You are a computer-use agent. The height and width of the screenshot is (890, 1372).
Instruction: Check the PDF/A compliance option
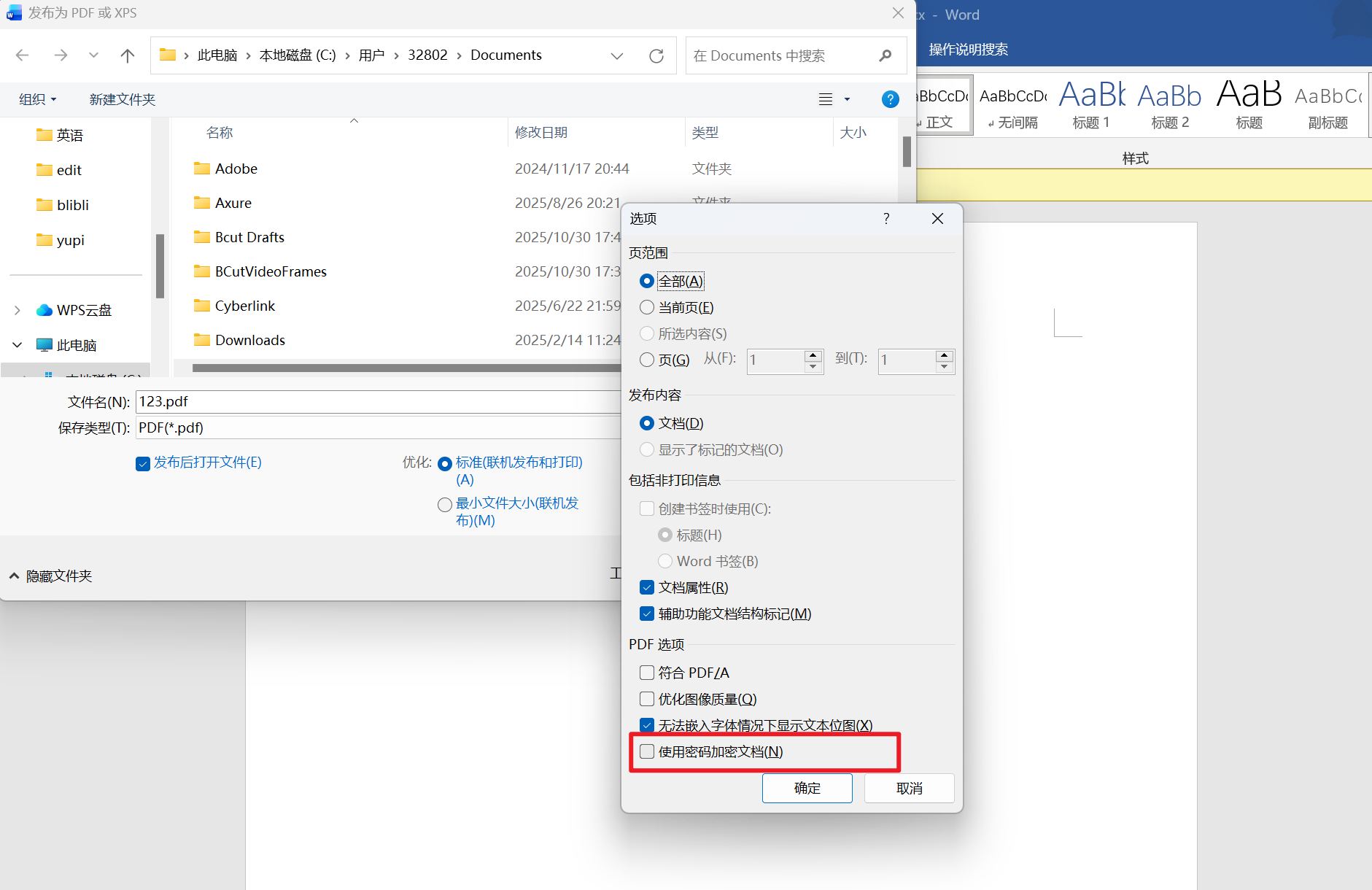[x=647, y=673]
